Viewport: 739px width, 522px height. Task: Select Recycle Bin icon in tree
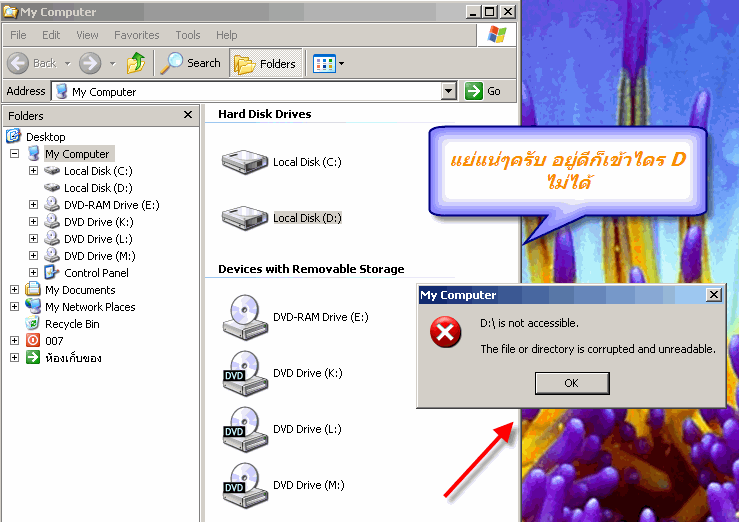33,323
